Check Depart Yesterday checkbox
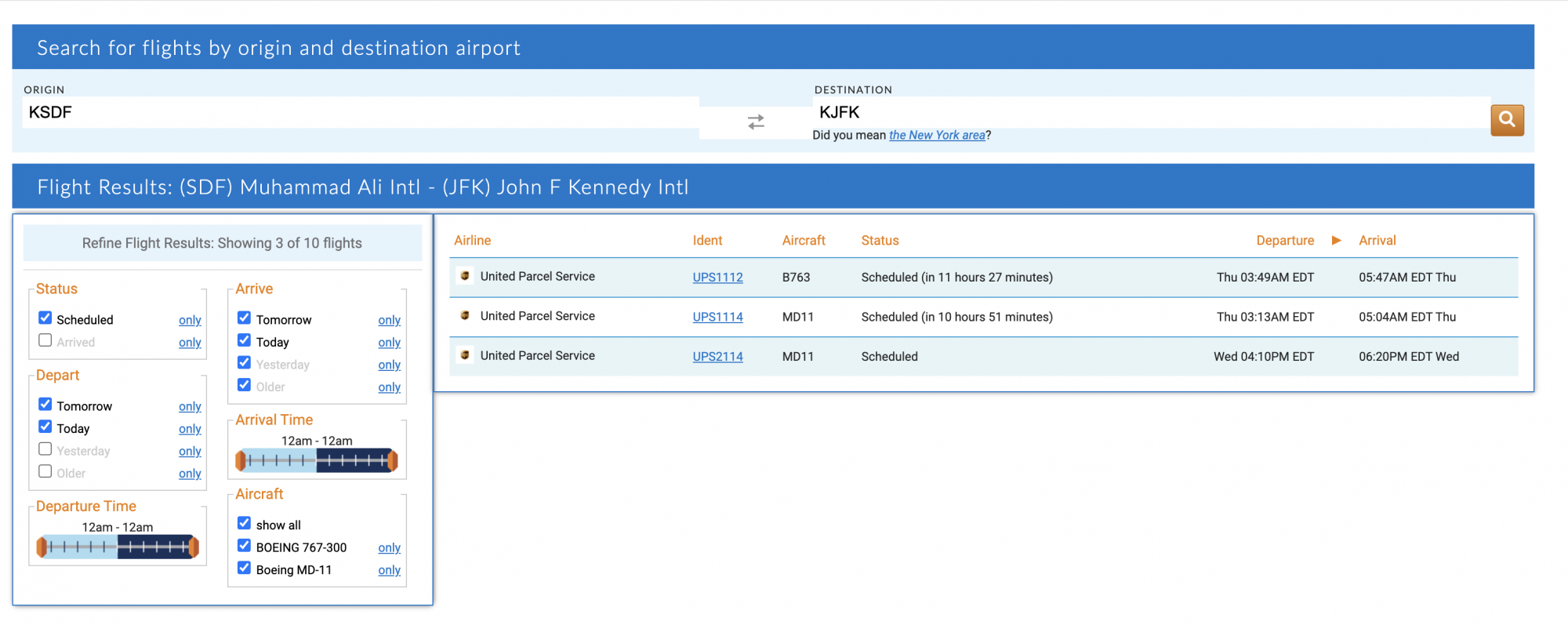Viewport: 1568px width, 625px height. pyautogui.click(x=45, y=449)
